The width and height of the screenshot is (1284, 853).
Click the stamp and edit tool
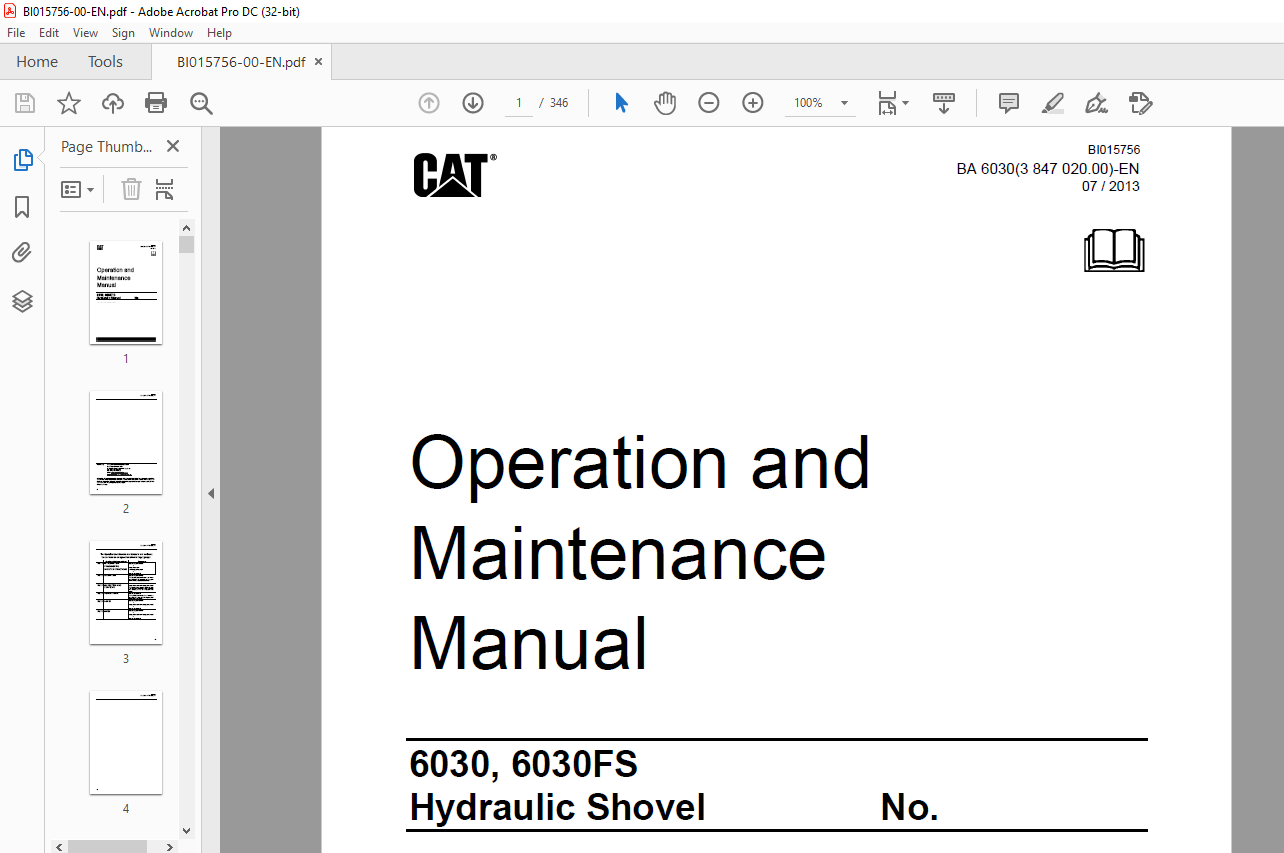pos(1140,103)
